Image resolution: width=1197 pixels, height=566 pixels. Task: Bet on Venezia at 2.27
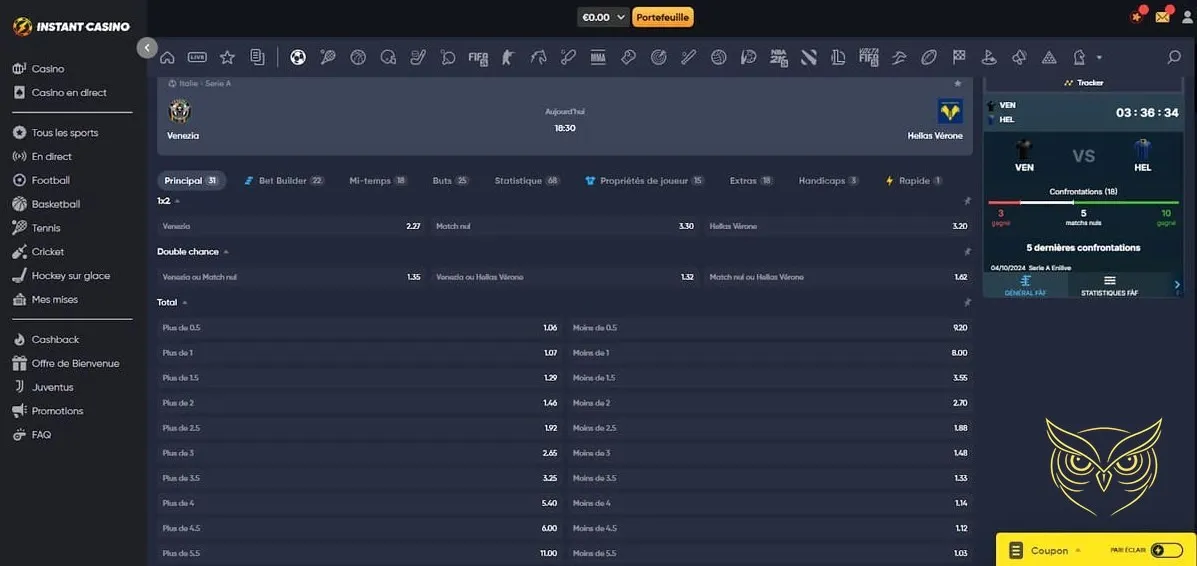(292, 226)
